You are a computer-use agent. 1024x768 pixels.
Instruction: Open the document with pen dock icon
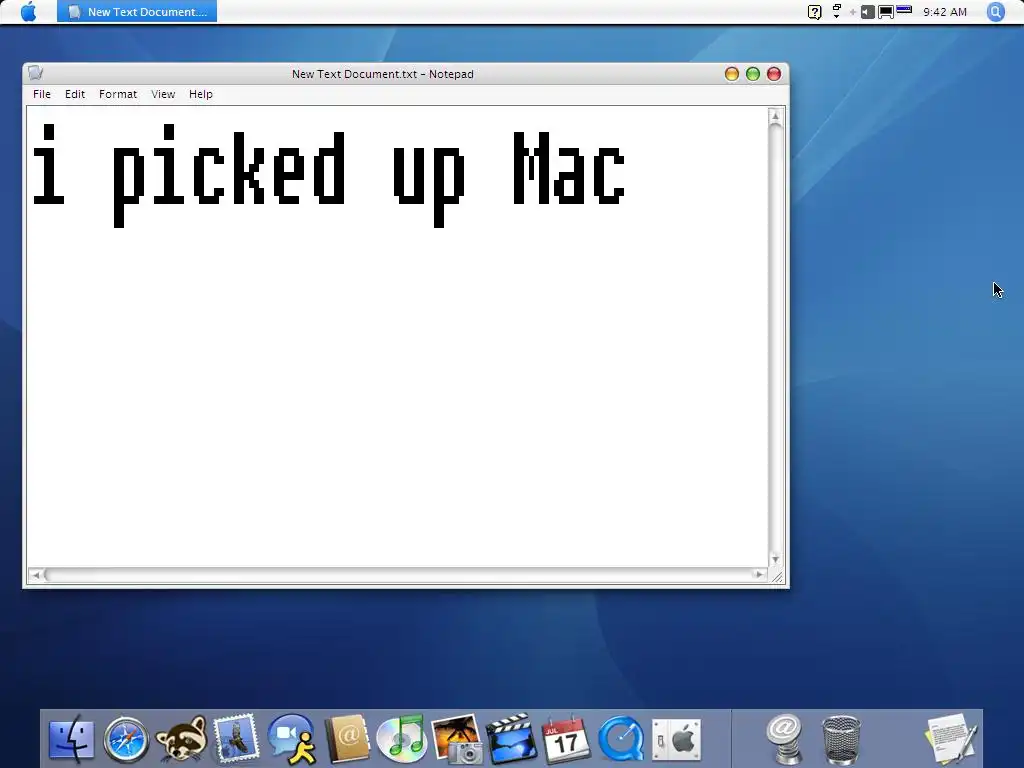tap(952, 739)
